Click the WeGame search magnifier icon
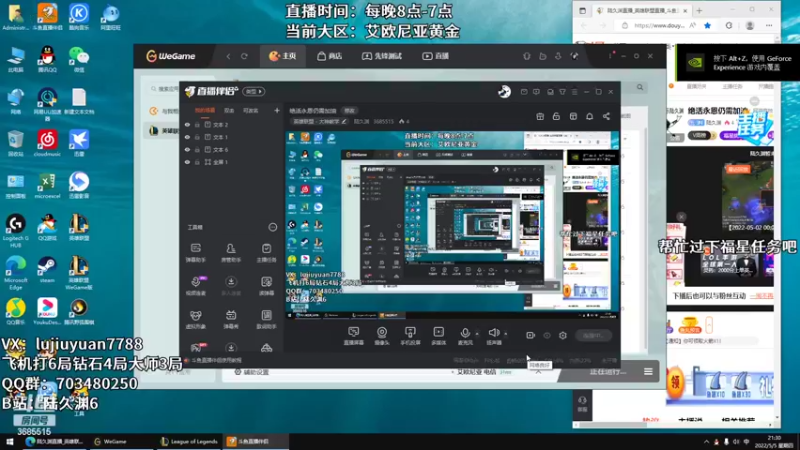Image resolution: width=800 pixels, height=450 pixels. [x=640, y=87]
